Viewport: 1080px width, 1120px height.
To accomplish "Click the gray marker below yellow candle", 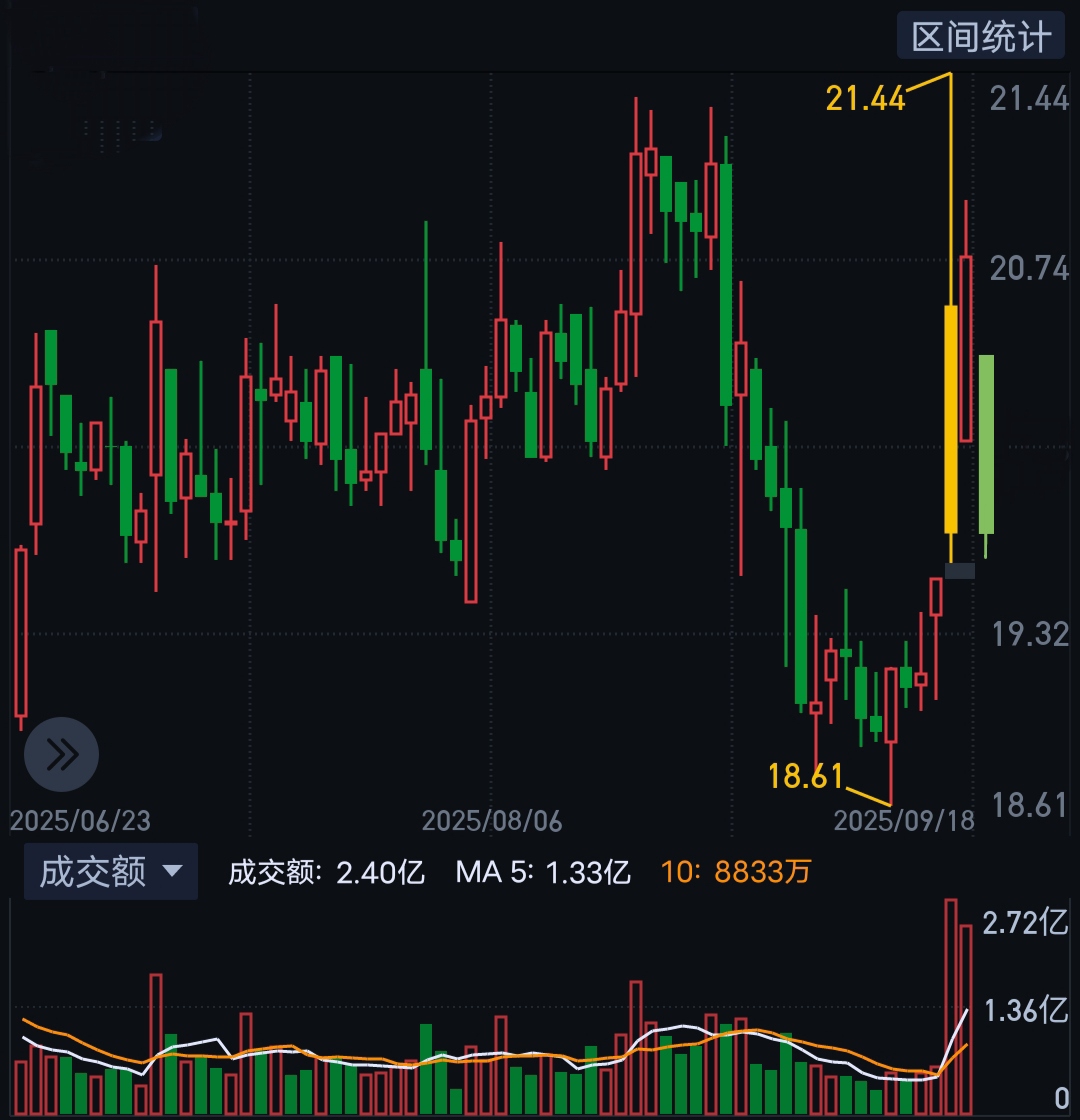I will 959,571.
